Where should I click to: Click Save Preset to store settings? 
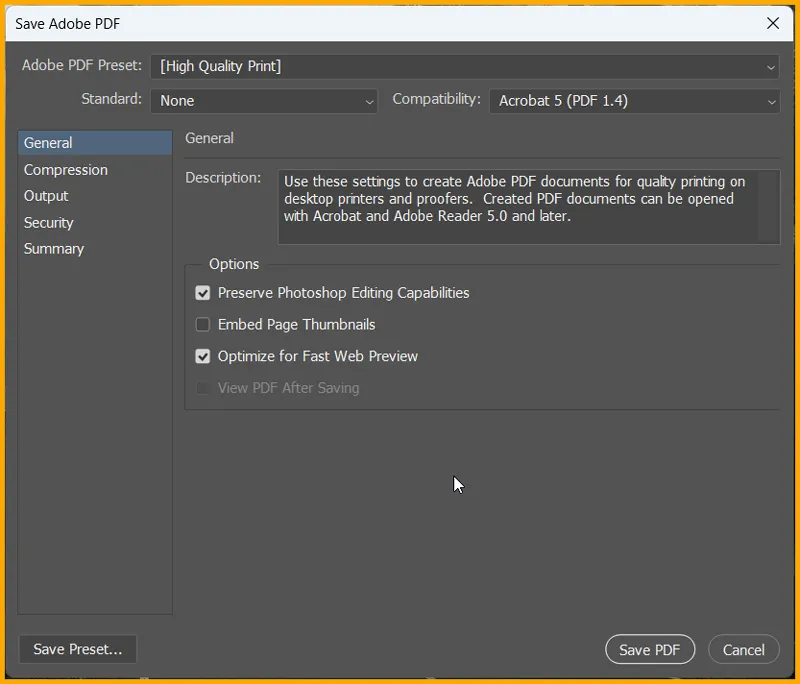(77, 649)
